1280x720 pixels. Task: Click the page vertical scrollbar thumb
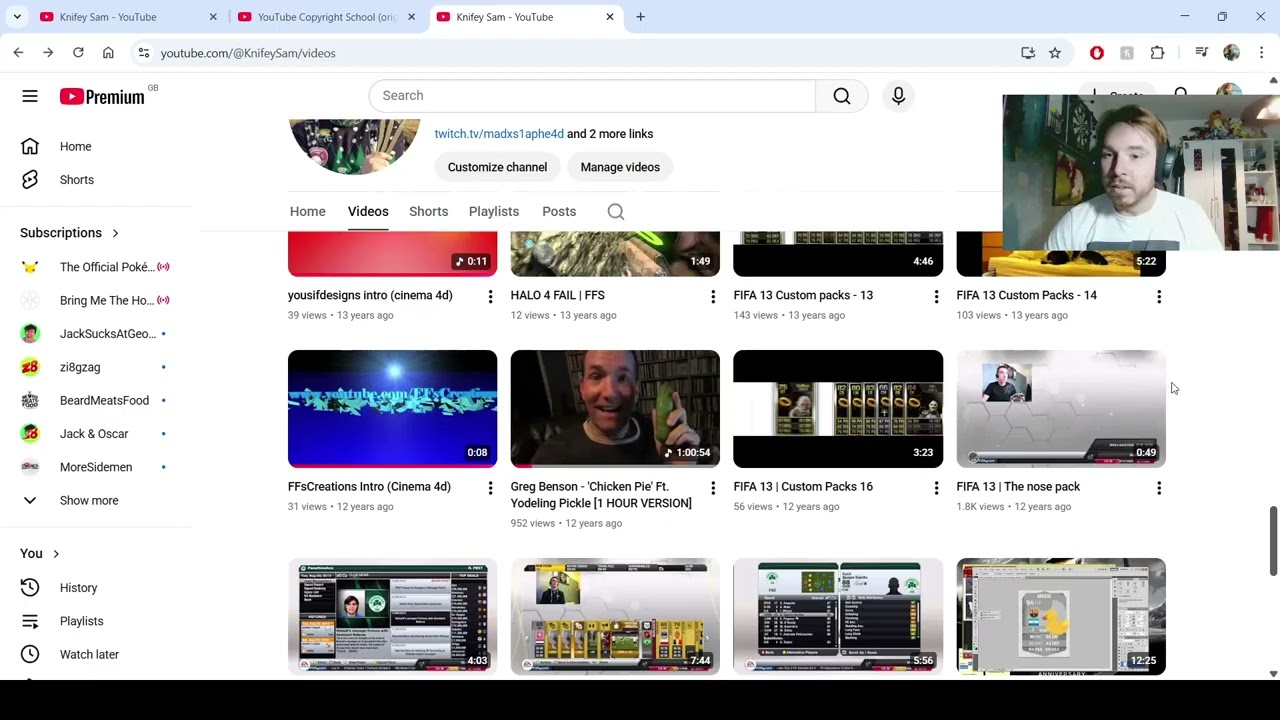[x=1273, y=541]
